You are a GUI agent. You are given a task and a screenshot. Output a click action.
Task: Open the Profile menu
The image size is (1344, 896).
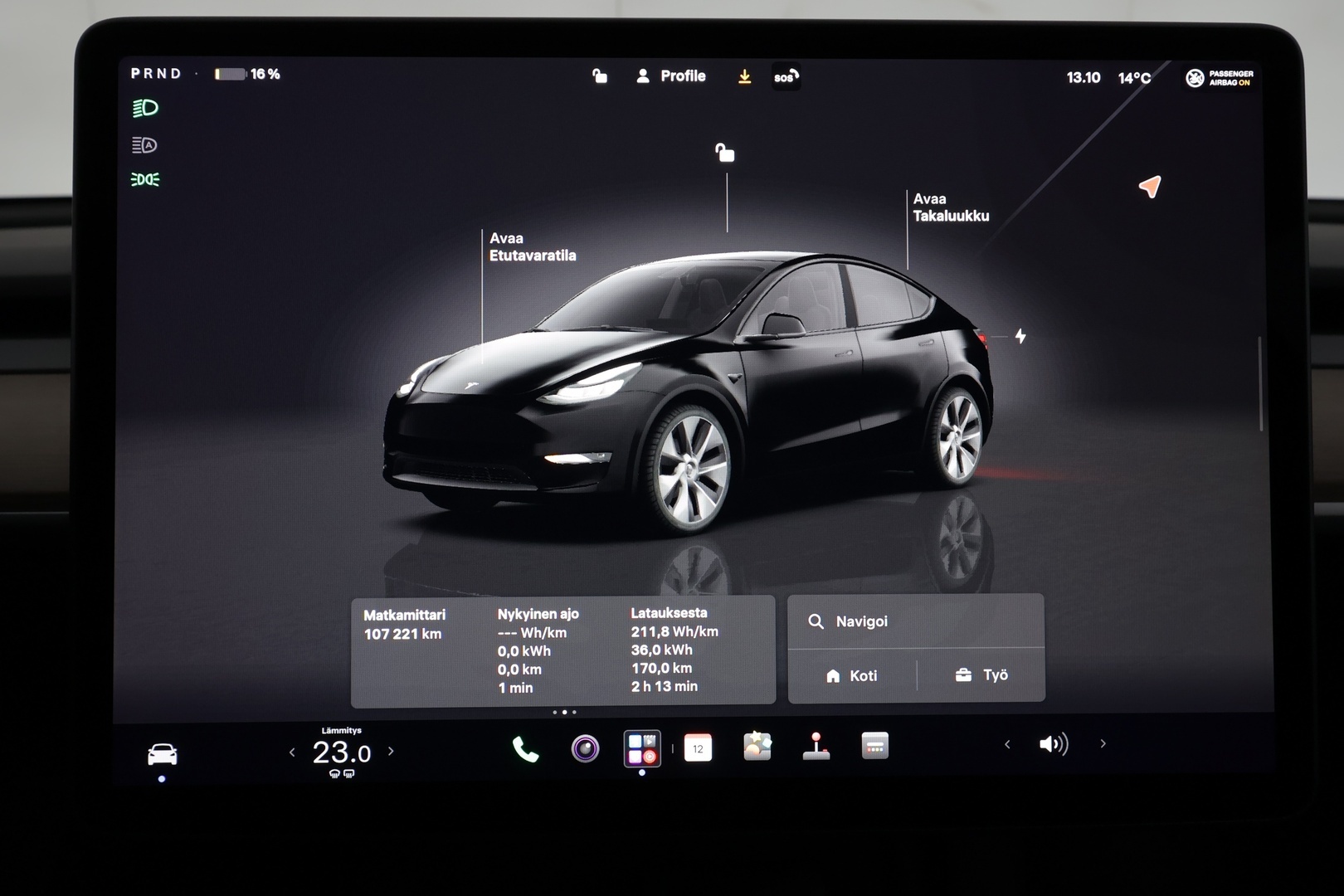(x=670, y=76)
